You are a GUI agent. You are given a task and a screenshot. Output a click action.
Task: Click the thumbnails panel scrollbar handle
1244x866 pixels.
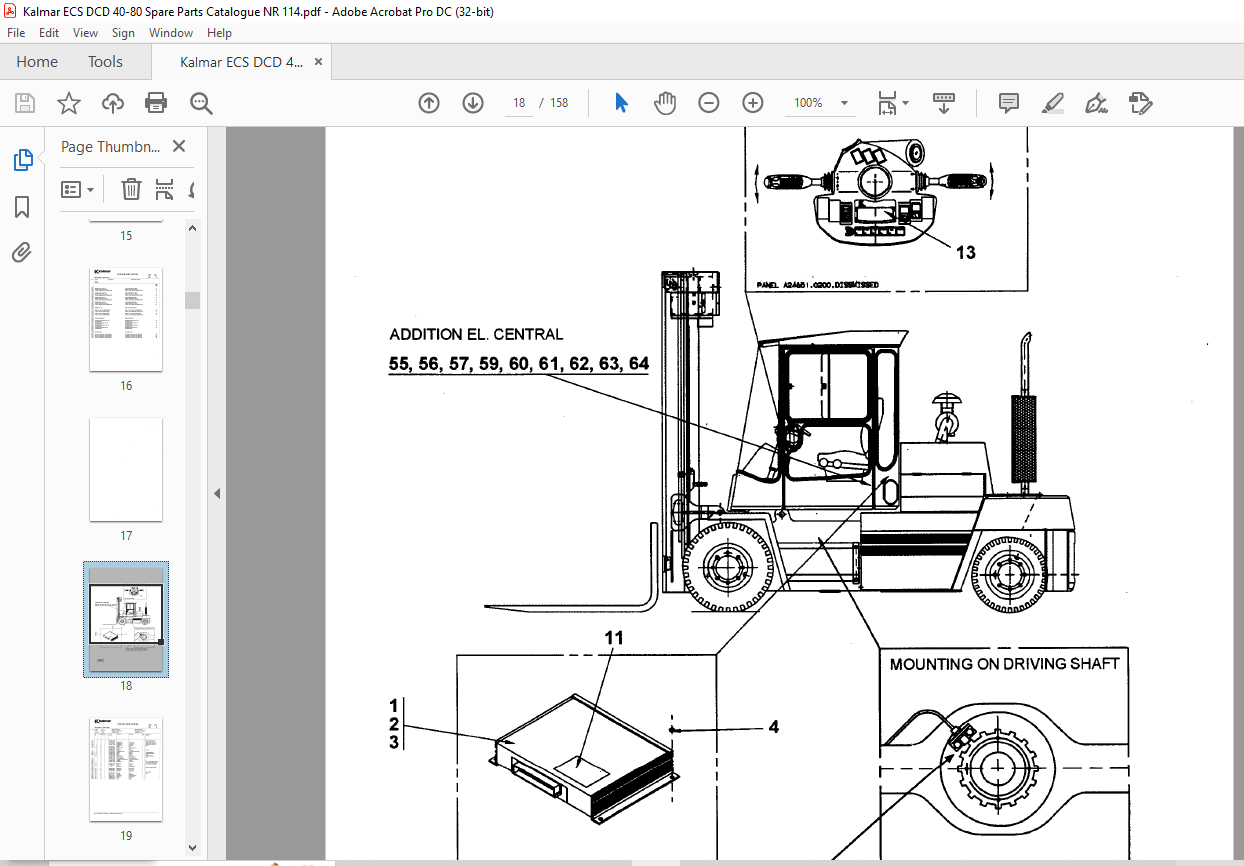coord(192,300)
